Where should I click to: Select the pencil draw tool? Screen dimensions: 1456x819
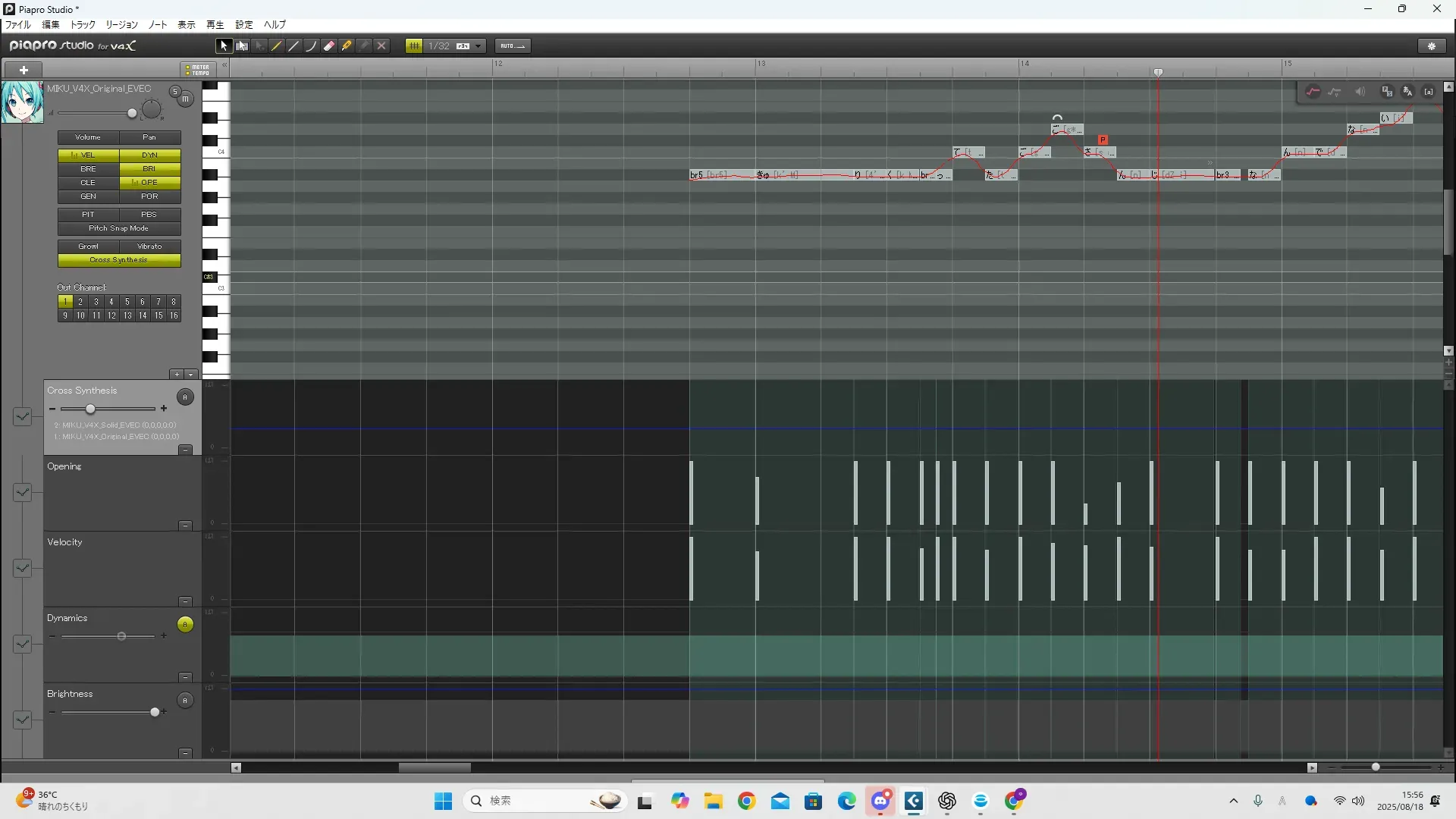pos(277,46)
